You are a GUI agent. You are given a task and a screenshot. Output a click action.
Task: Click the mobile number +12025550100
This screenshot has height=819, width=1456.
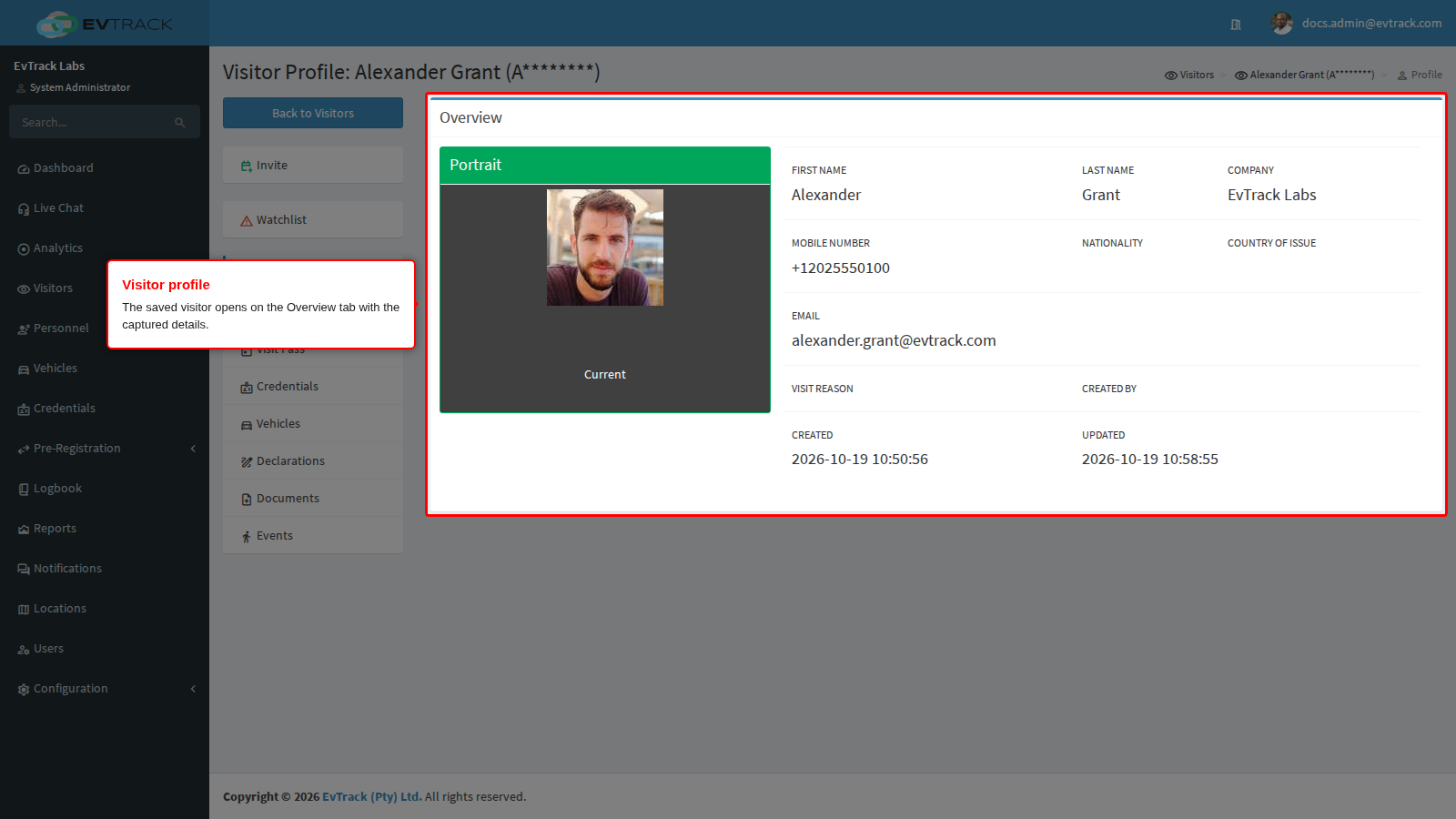(x=841, y=268)
